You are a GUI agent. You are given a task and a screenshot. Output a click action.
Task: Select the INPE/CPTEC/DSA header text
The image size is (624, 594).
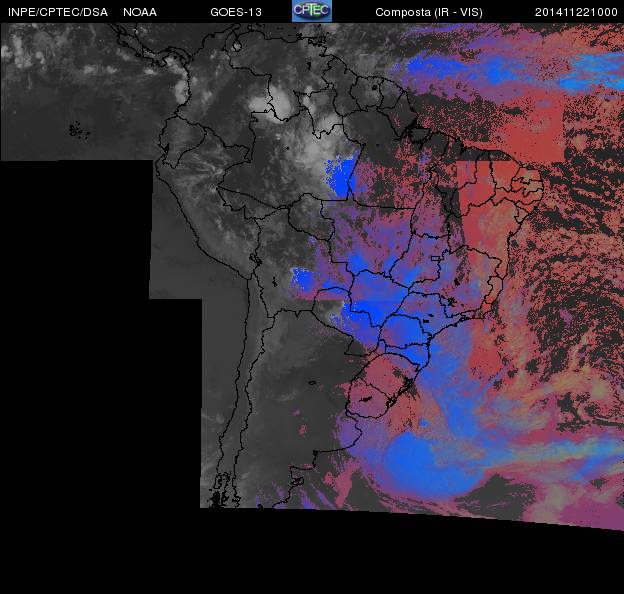tap(58, 12)
